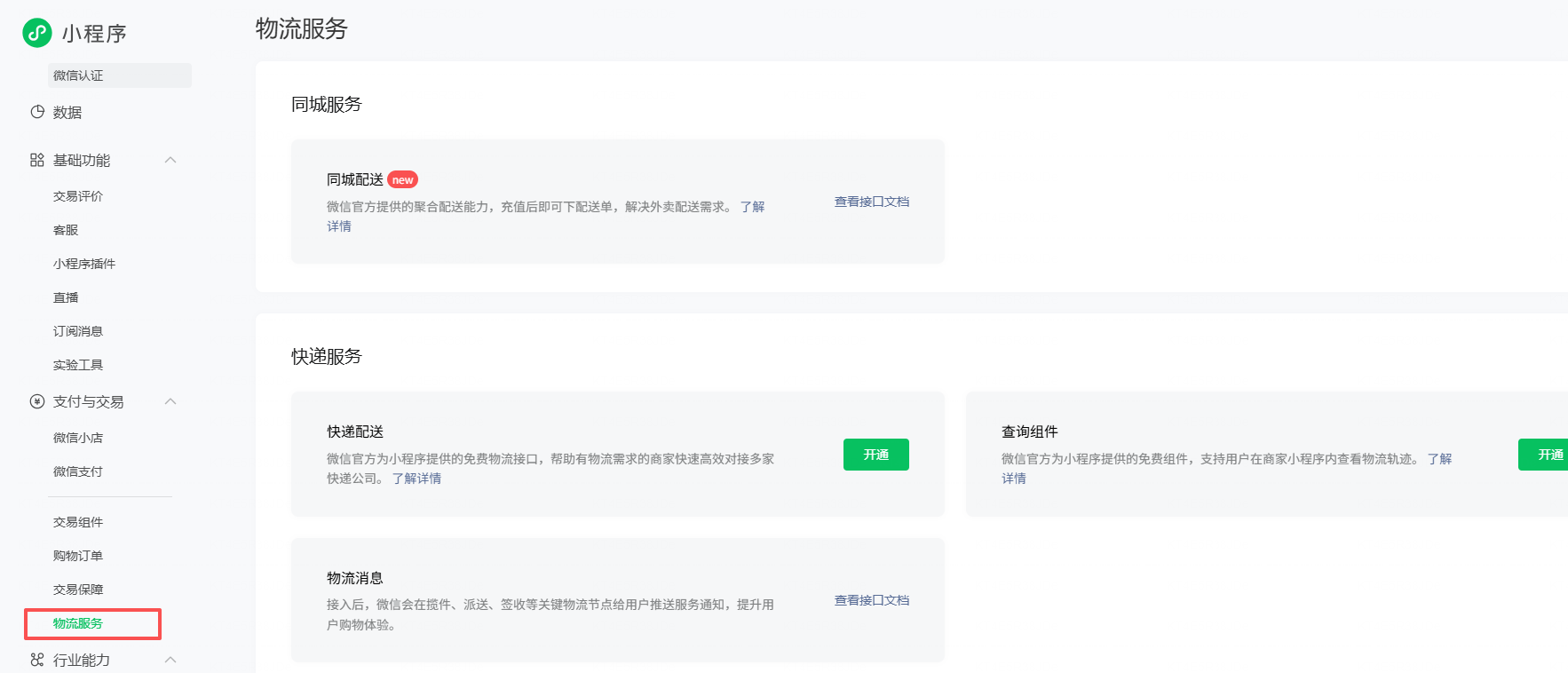Screen dimensions: 1568x673
Task: Click 开通 button for 查询组件
Action: [1543, 455]
